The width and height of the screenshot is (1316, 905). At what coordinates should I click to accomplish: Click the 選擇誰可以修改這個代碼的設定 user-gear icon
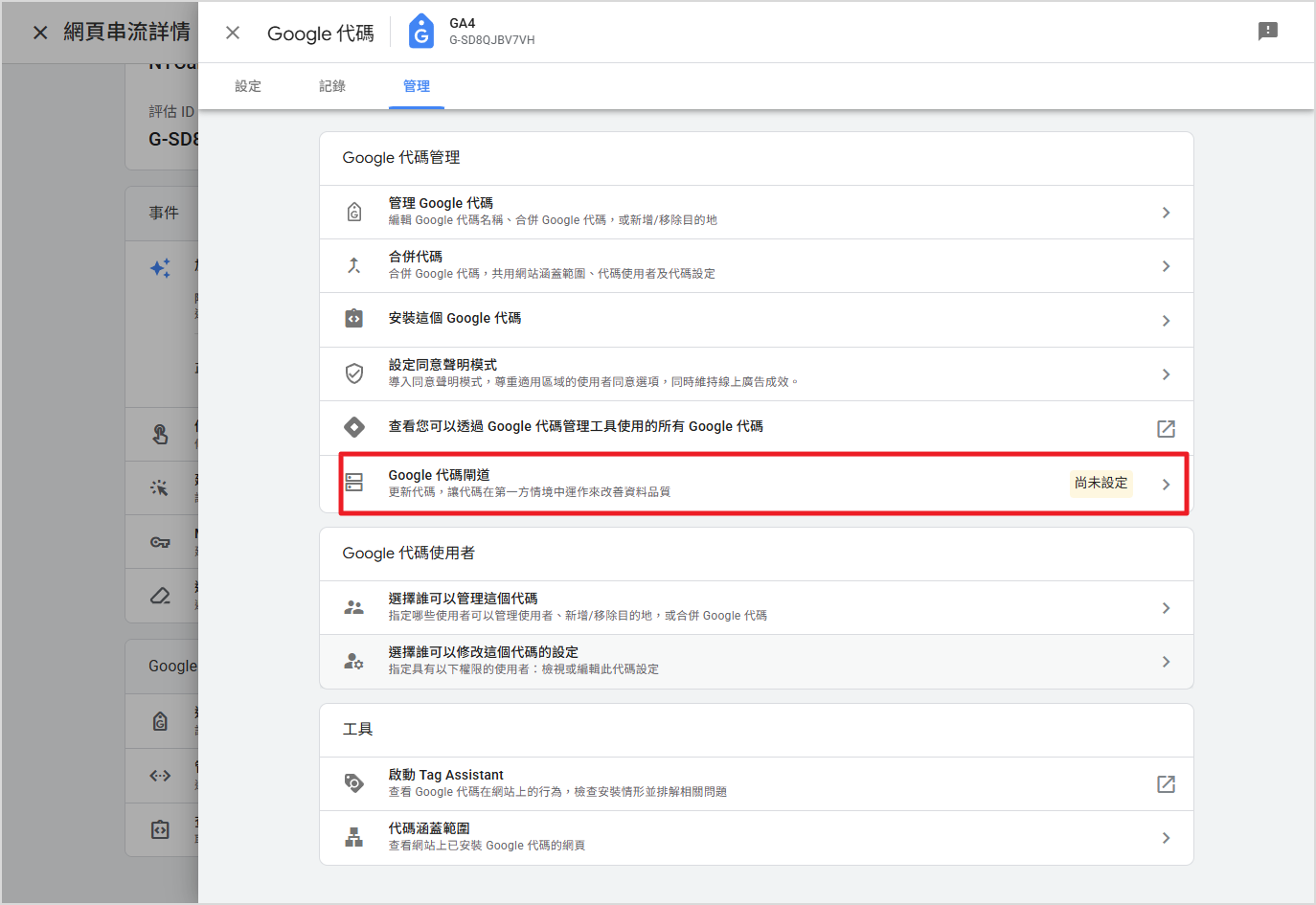point(354,661)
